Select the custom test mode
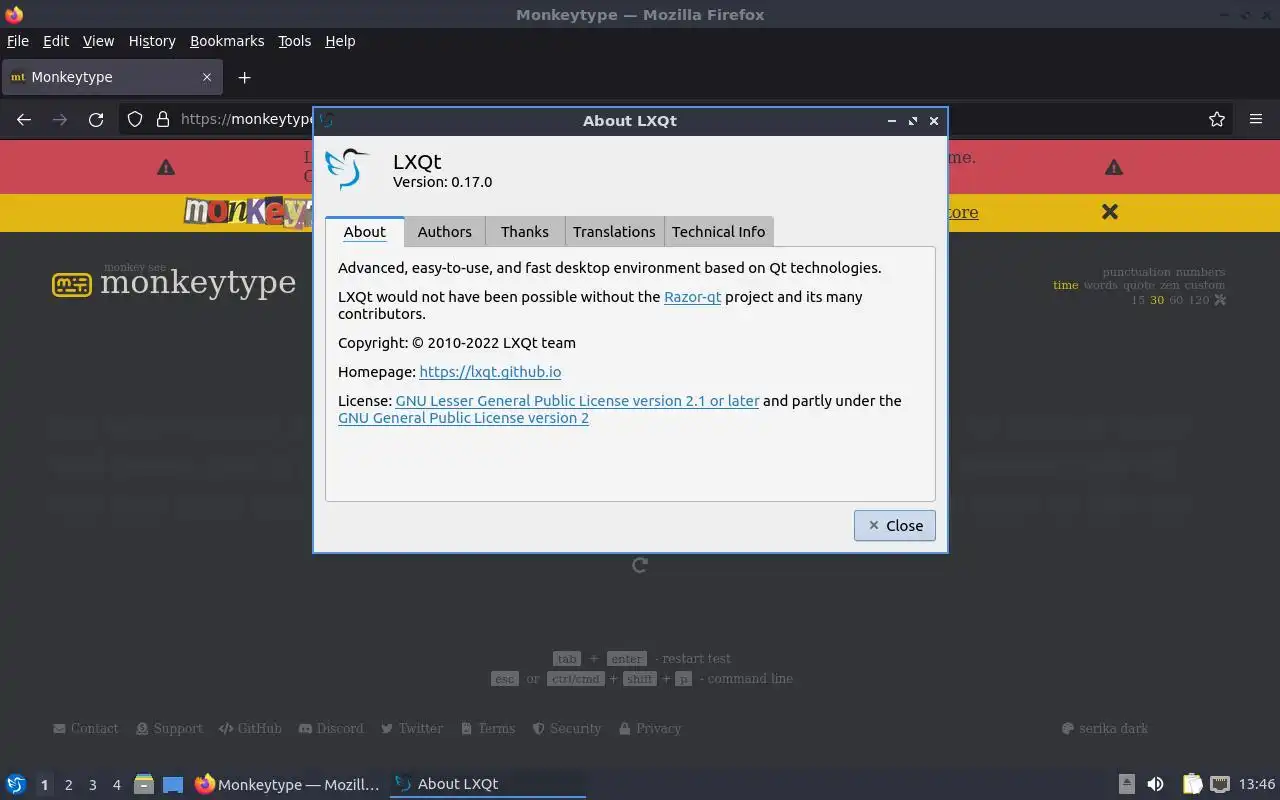Viewport: 1280px width, 800px height. click(x=1205, y=286)
